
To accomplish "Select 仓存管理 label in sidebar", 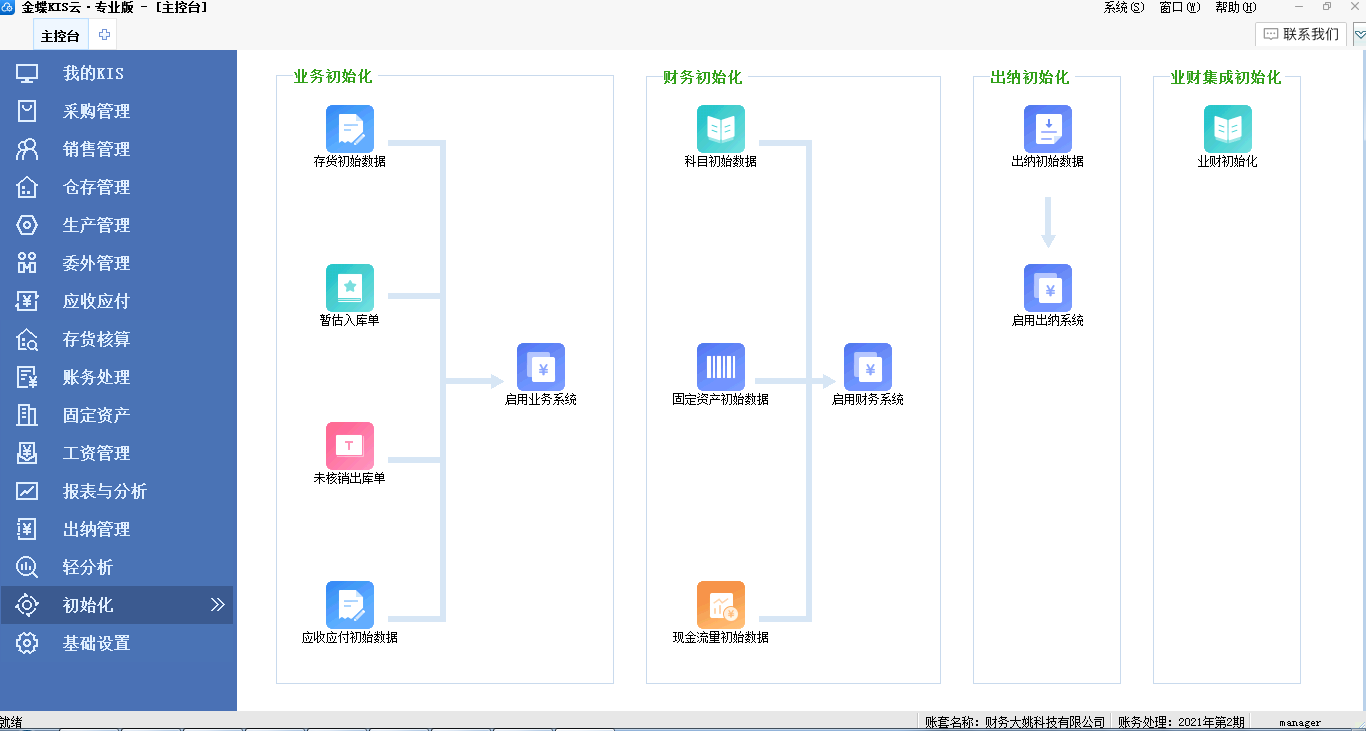I will tap(96, 187).
